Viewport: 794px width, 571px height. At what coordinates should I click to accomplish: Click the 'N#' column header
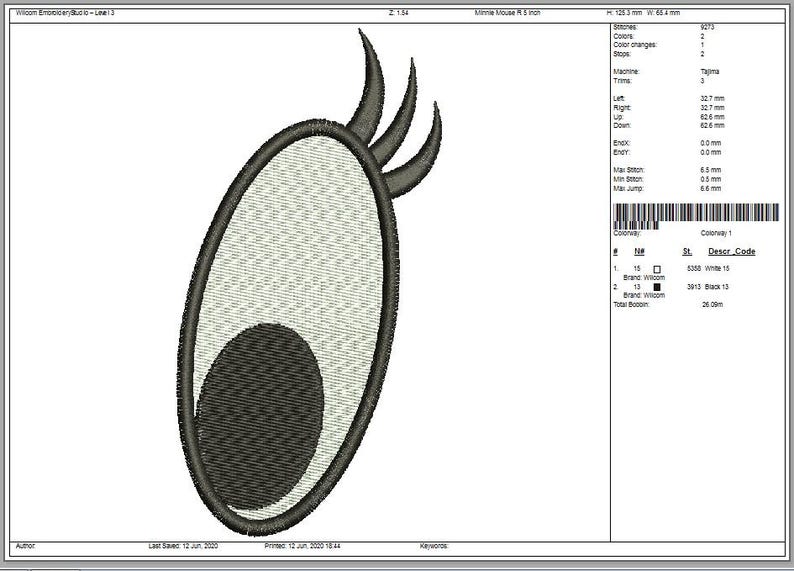(639, 252)
